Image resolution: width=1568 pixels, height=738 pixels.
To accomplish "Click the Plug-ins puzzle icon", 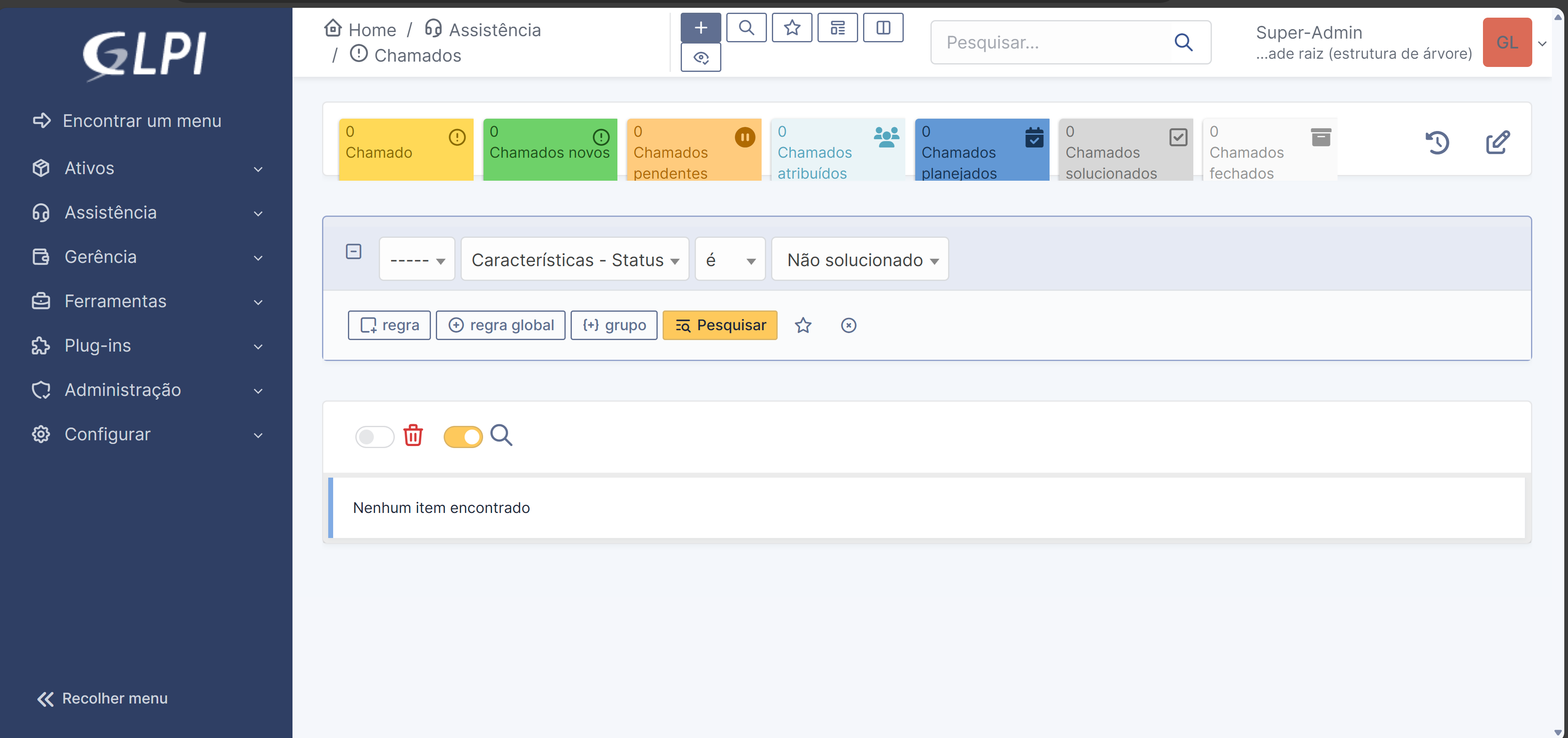I will 41,345.
